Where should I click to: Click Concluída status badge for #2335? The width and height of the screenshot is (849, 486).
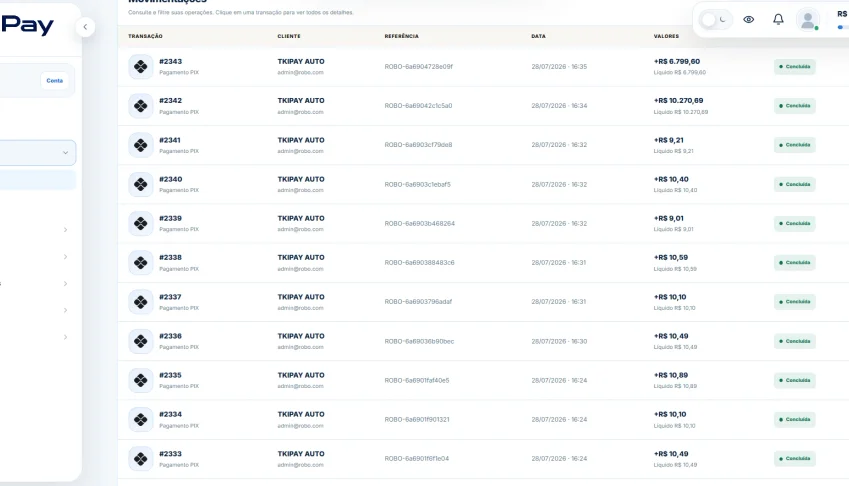click(794, 380)
